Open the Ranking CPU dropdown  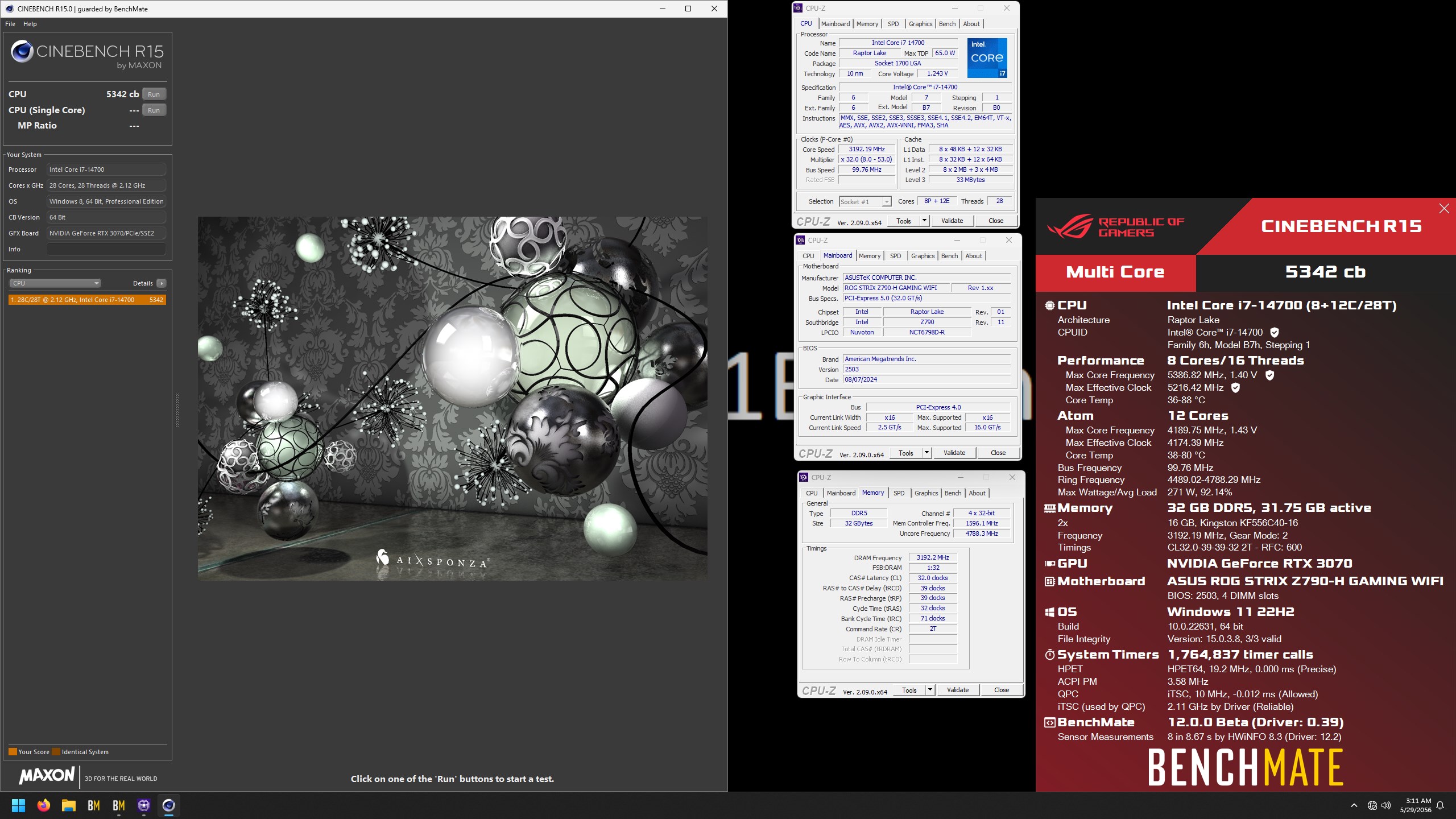pos(55,283)
